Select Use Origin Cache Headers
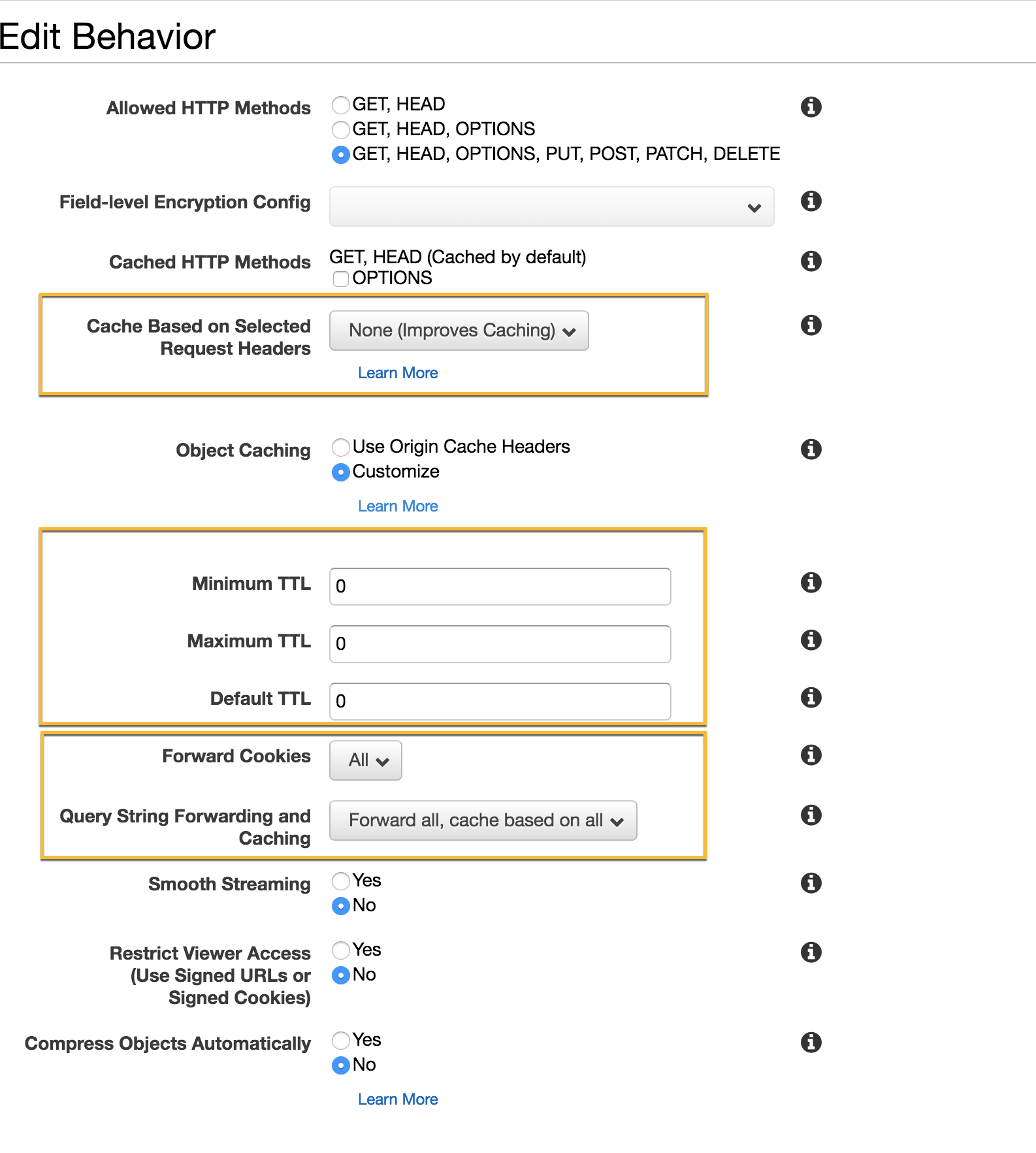Image resolution: width=1036 pixels, height=1153 pixels. pyautogui.click(x=340, y=447)
